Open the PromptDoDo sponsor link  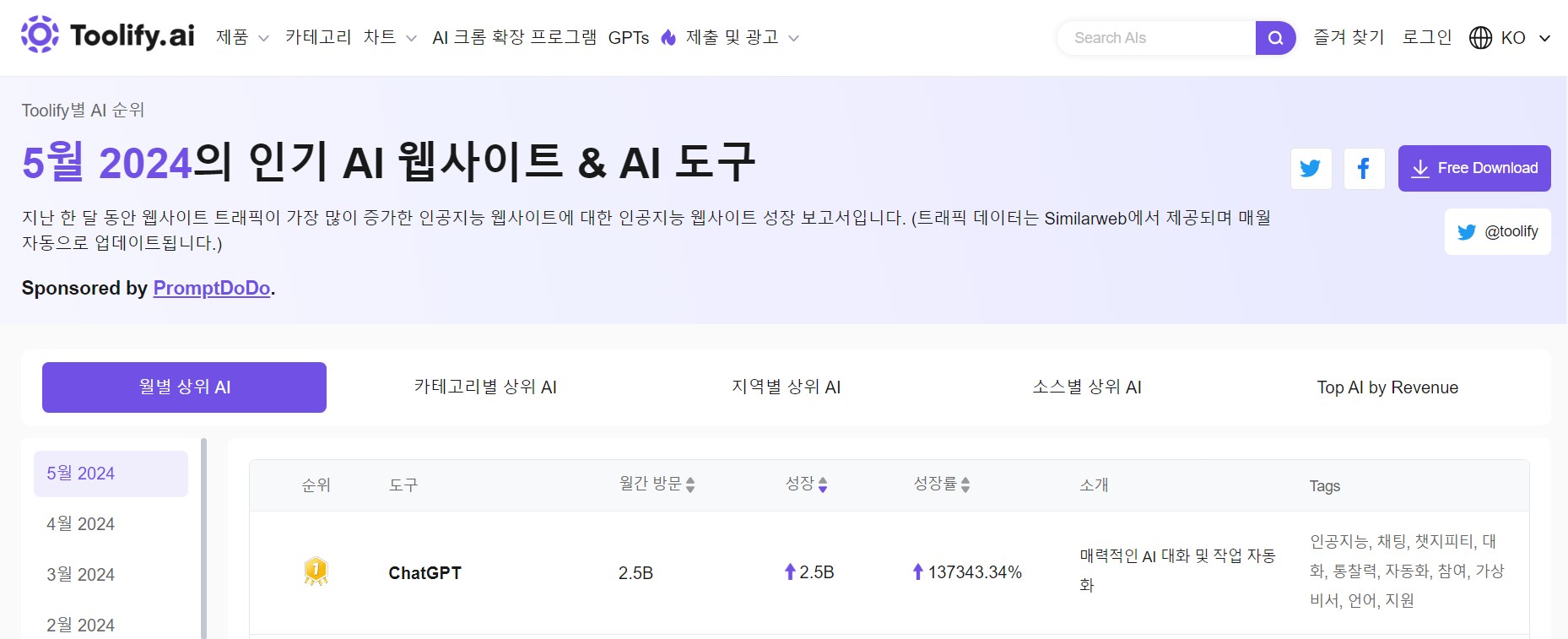click(211, 288)
